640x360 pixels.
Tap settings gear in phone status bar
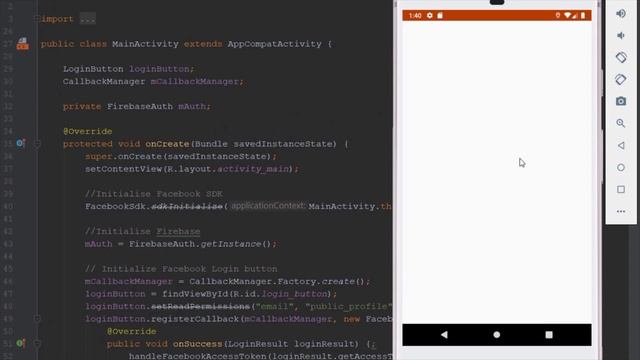tap(430, 16)
